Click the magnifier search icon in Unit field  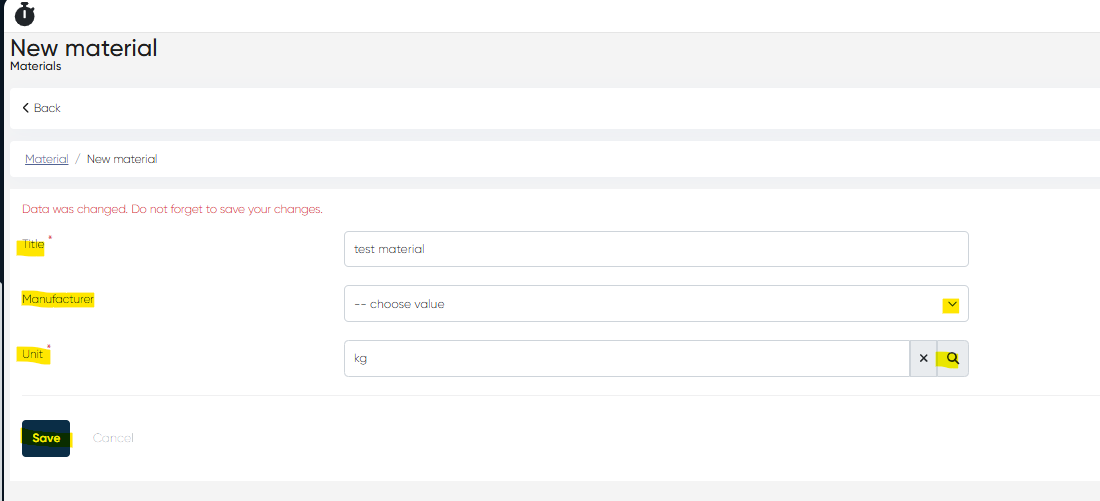952,358
